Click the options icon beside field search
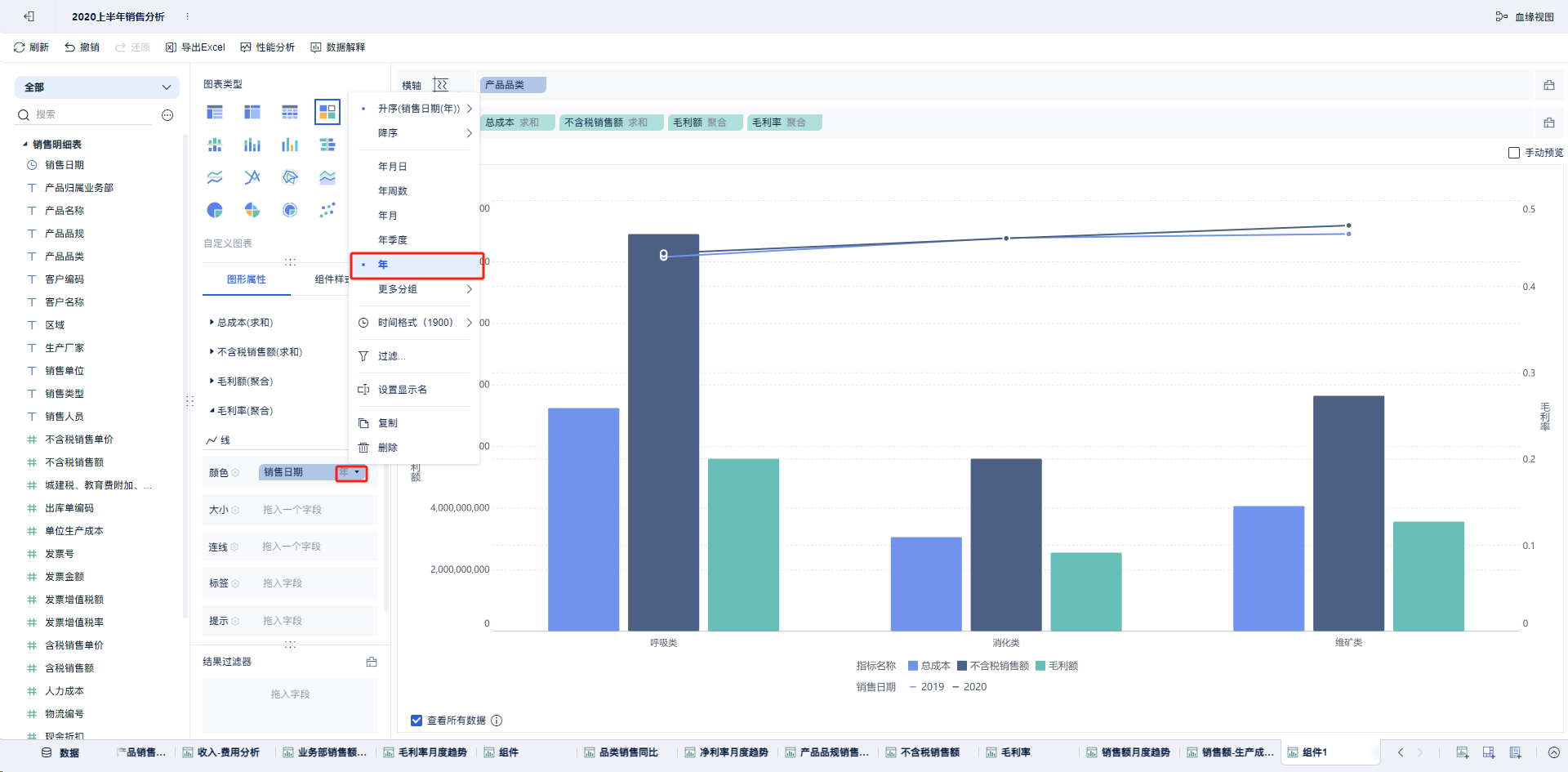The image size is (1568, 772). click(167, 115)
